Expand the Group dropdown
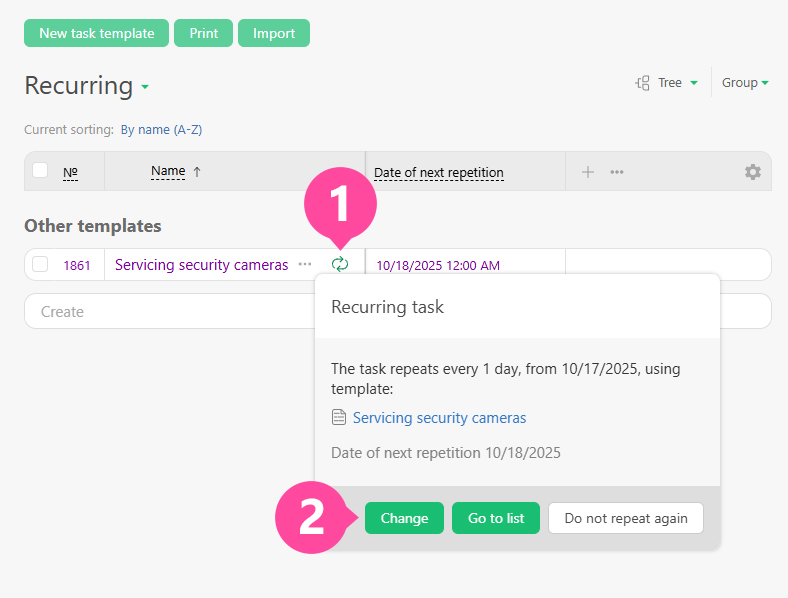Viewport: 788px width, 598px height. 745,83
